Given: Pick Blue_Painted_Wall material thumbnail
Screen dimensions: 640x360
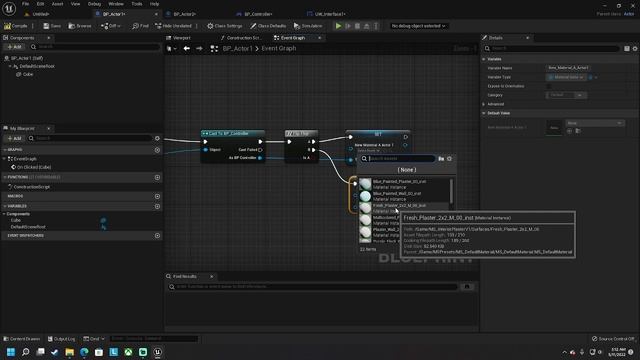Looking at the screenshot, I should pyautogui.click(x=365, y=196).
